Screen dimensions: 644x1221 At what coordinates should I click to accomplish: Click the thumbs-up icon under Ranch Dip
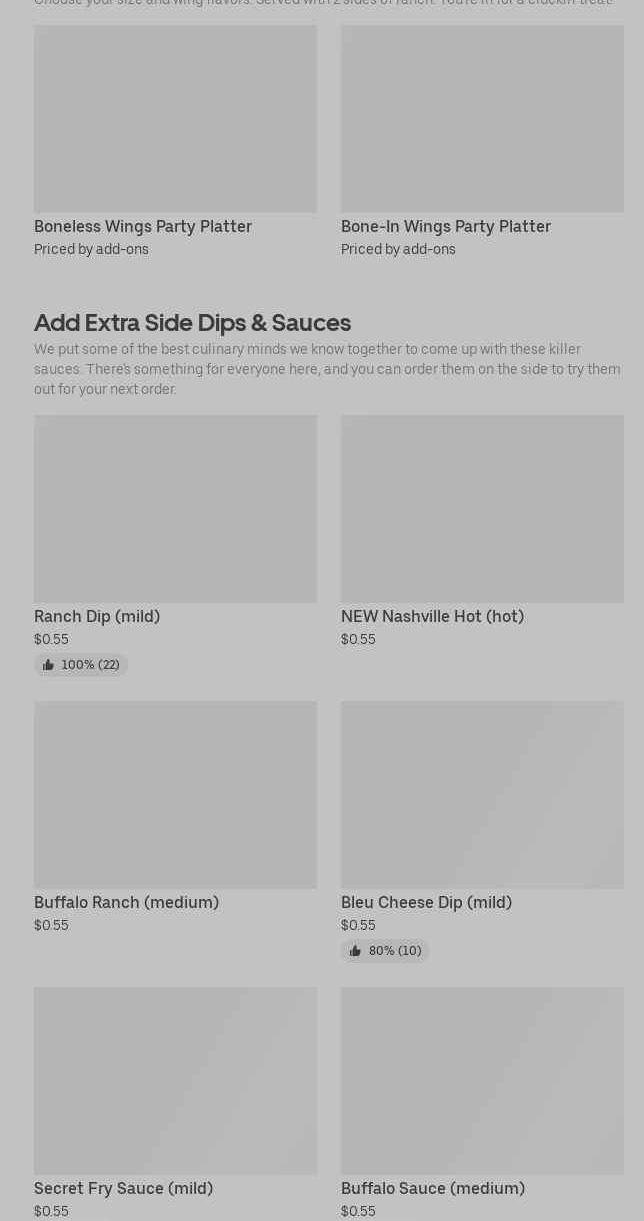pos(48,665)
